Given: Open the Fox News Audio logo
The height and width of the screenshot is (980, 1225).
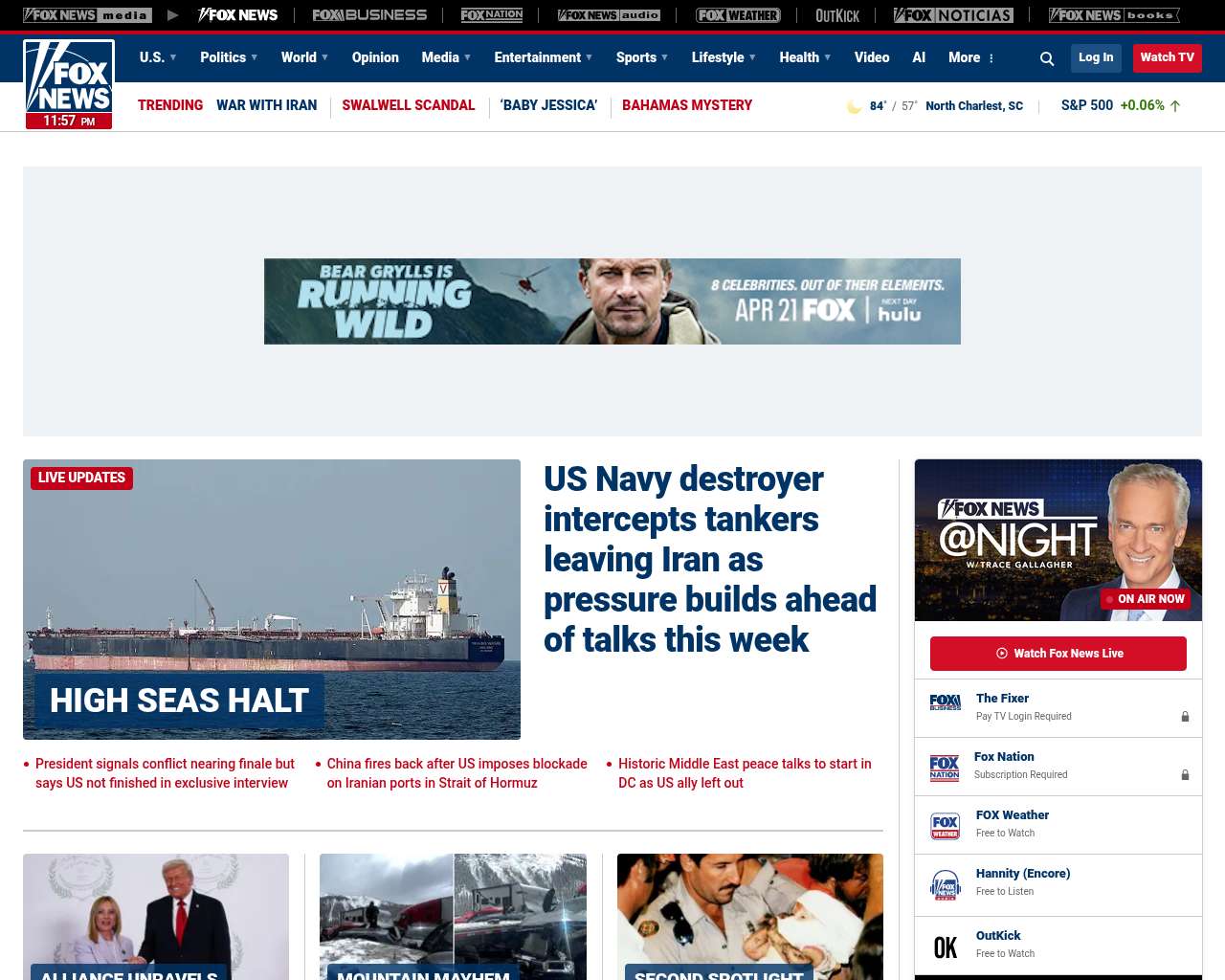Looking at the screenshot, I should pos(609,15).
